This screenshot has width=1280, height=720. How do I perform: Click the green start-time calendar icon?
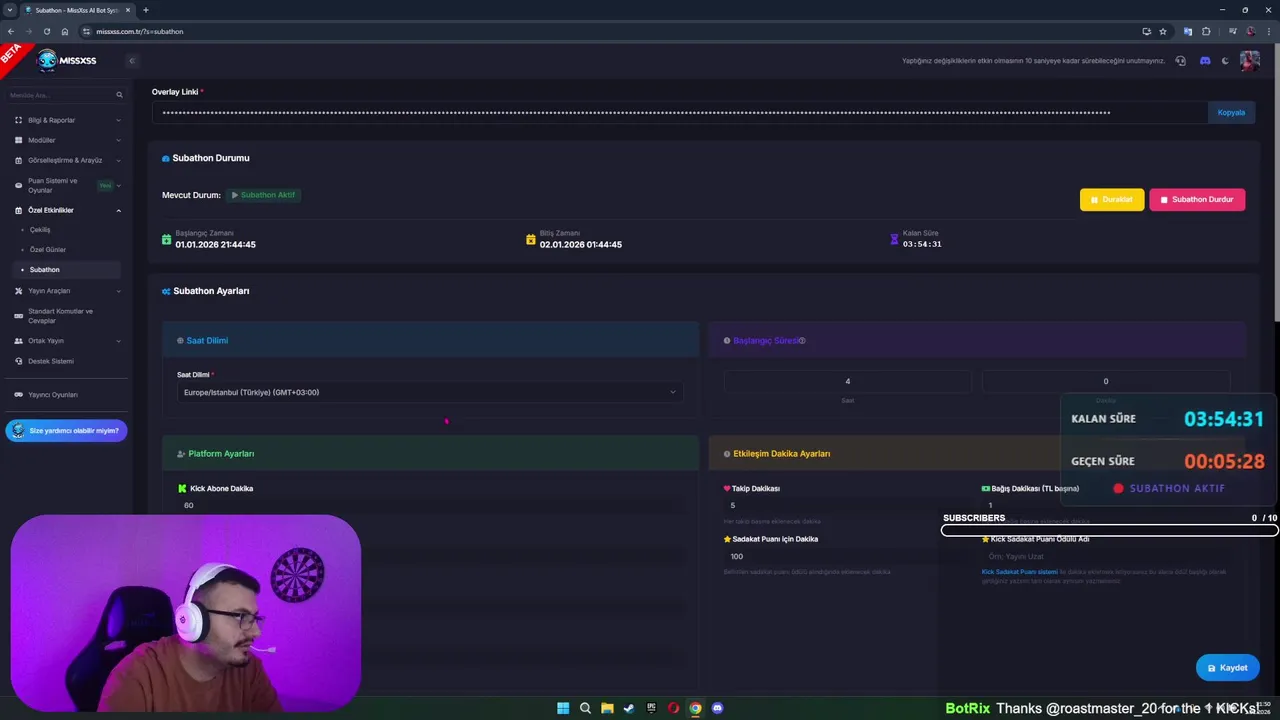click(x=167, y=239)
